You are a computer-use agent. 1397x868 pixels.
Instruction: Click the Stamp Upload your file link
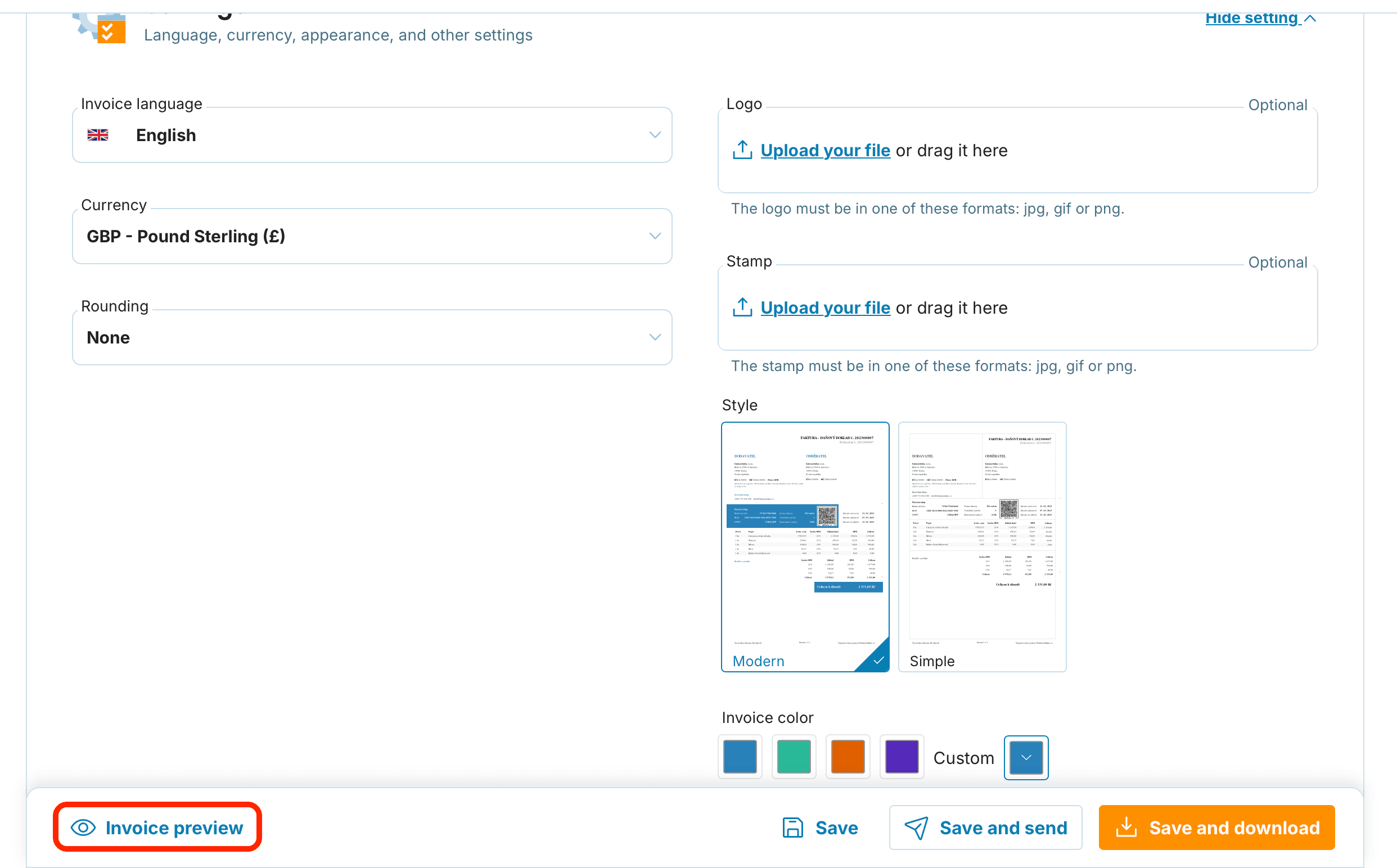click(x=825, y=308)
